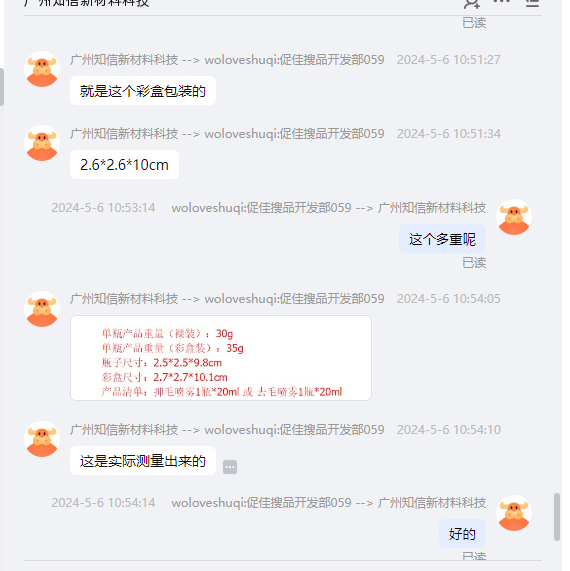This screenshot has width=570, height=571.
Task: Click sender name on the 10:51:34 message
Action: click(124, 134)
